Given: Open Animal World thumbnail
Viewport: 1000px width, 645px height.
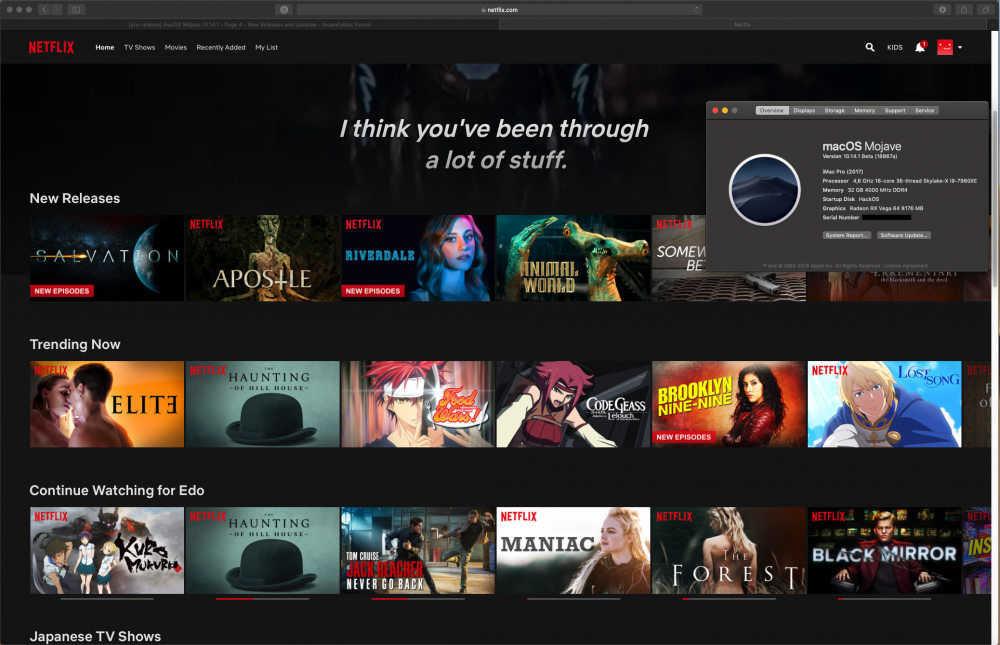Looking at the screenshot, I should coord(573,258).
